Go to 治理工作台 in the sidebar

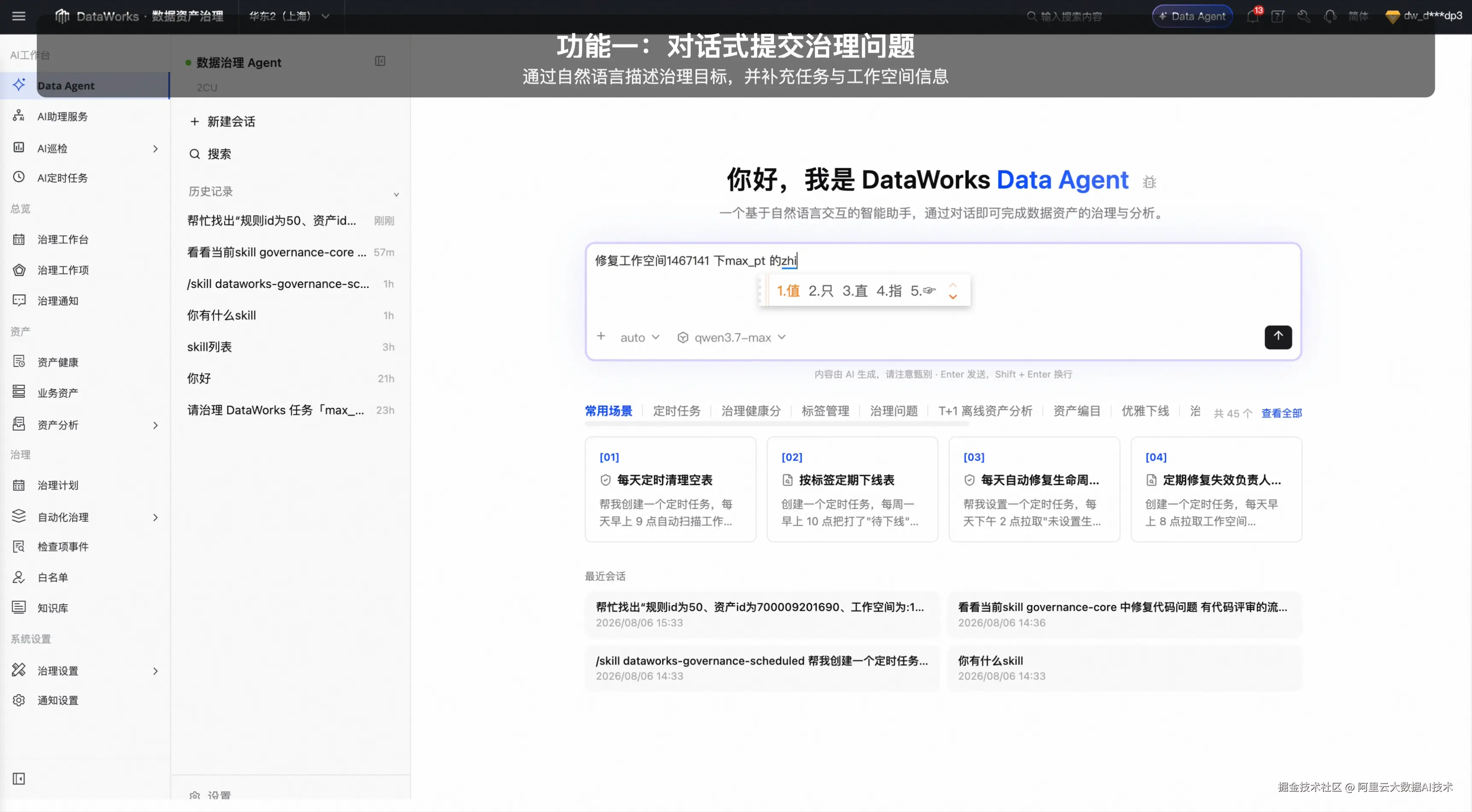tap(85, 239)
